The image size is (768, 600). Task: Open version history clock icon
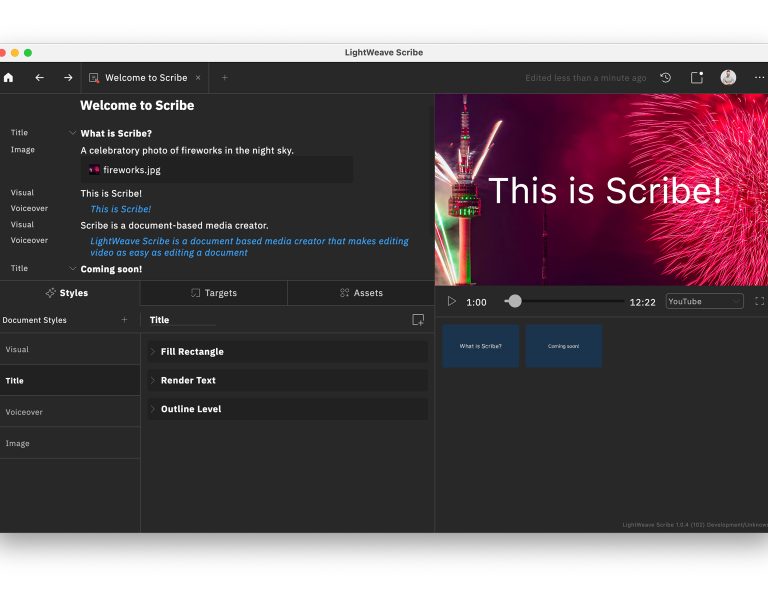tap(665, 78)
